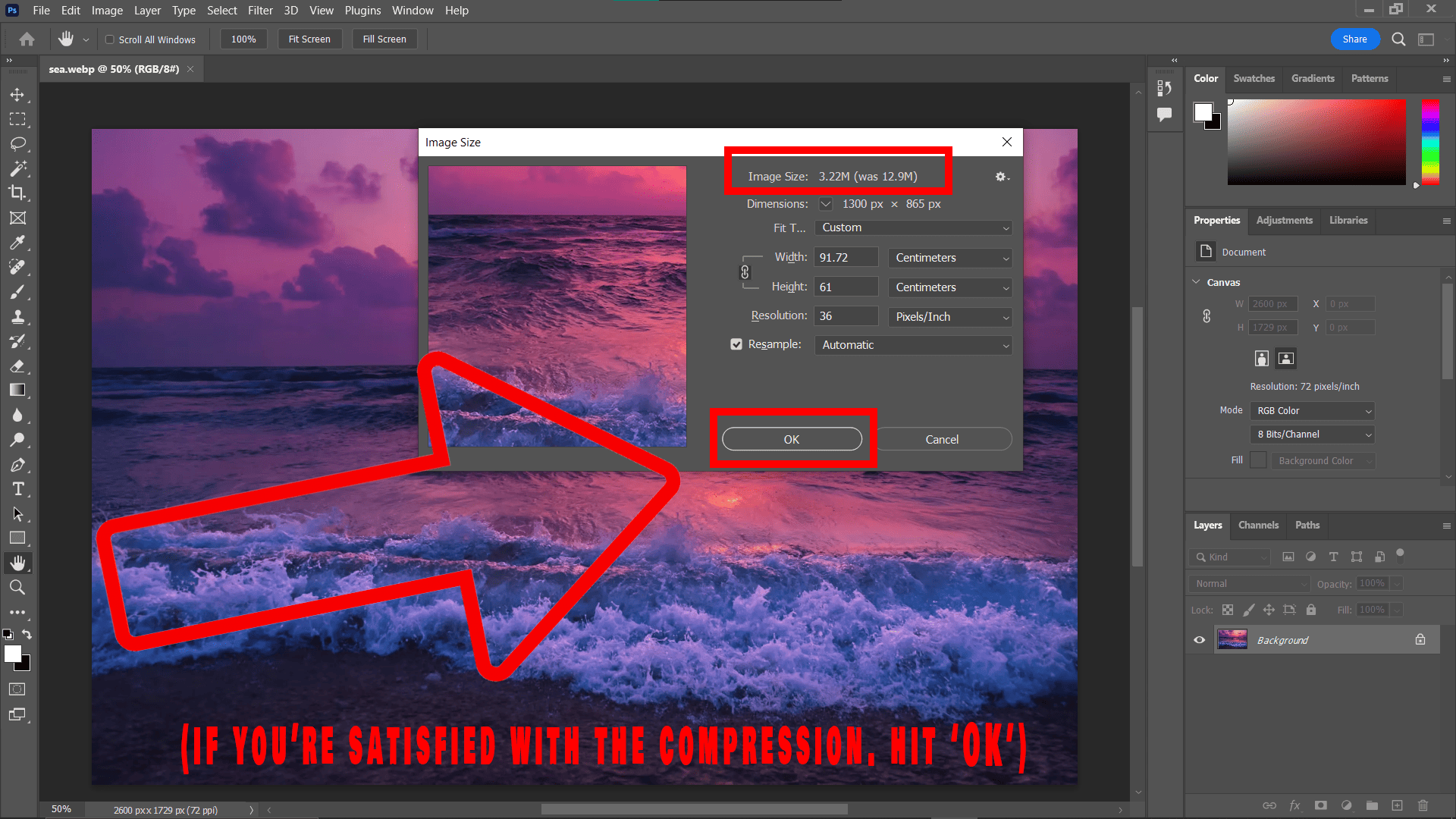This screenshot has height=819, width=1456.
Task: Click the Resolution input field
Action: (x=846, y=315)
